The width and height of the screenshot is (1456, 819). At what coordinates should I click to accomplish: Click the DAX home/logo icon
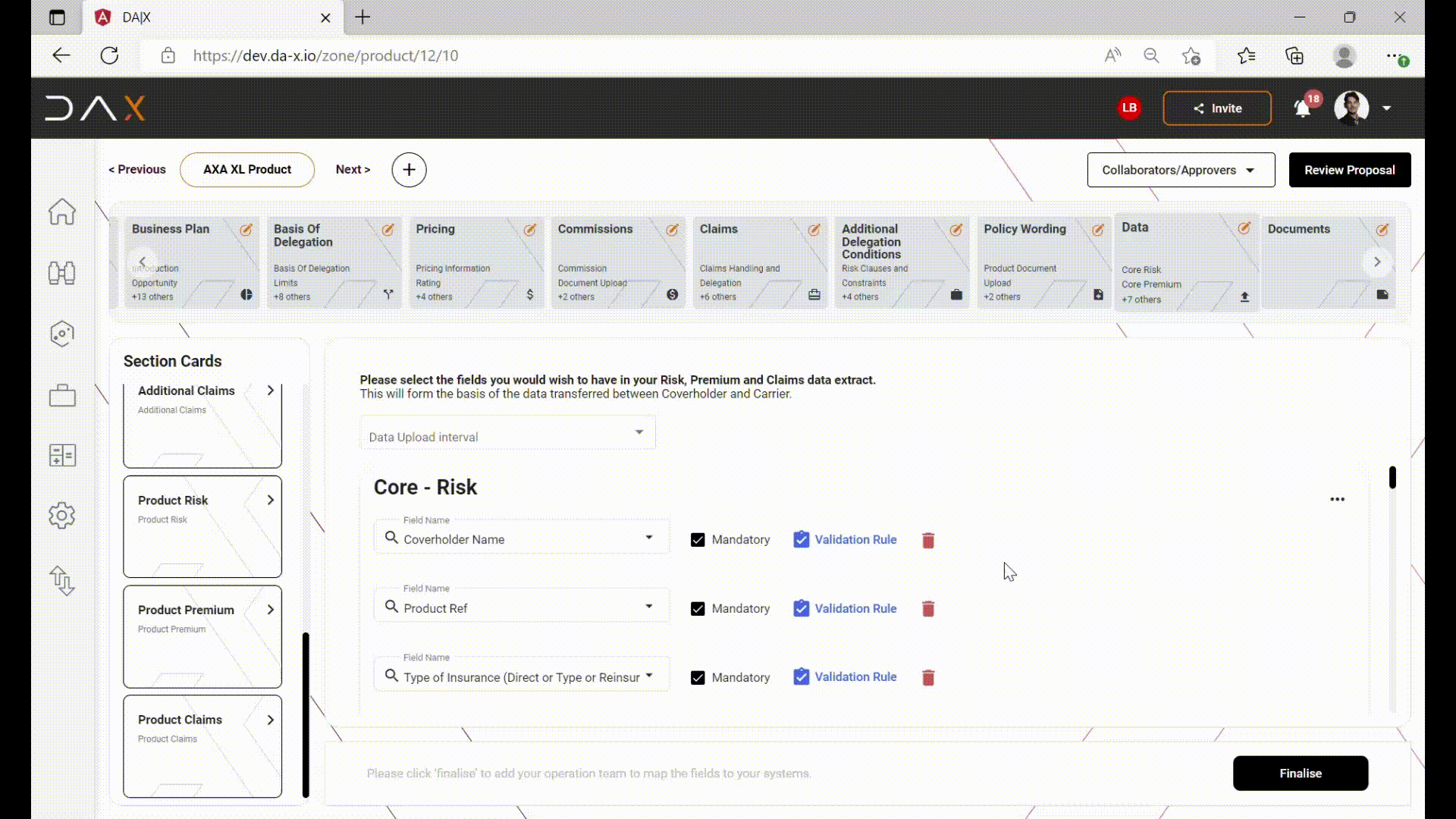point(95,108)
